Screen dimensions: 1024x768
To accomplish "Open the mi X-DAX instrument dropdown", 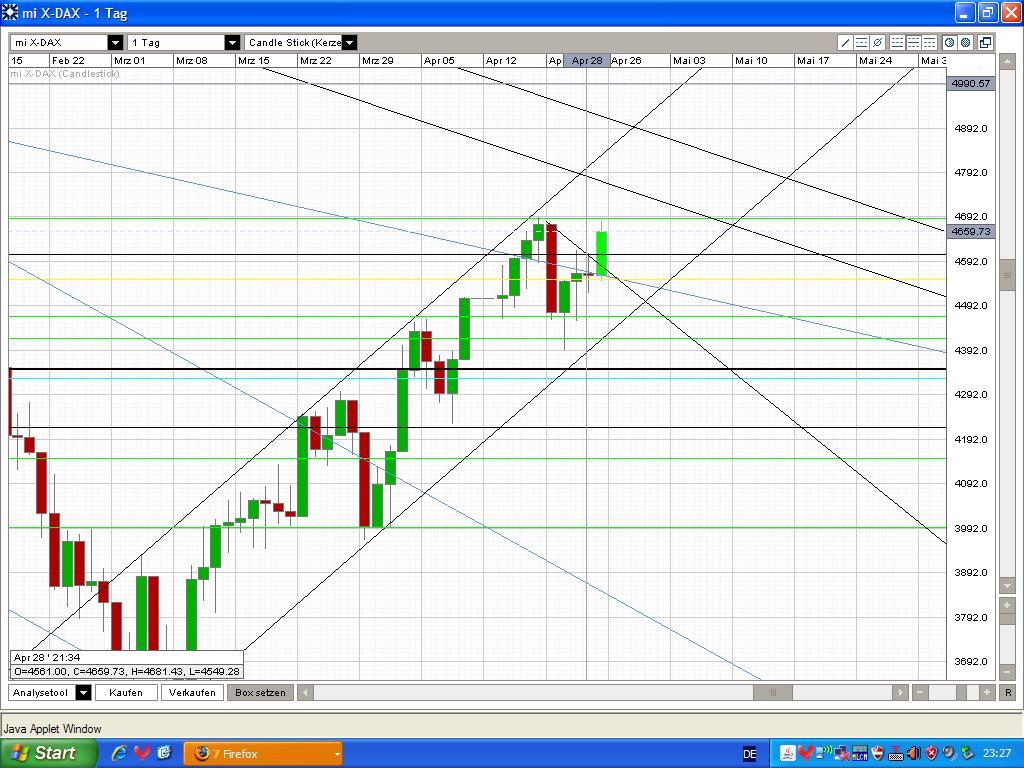I will pos(115,42).
